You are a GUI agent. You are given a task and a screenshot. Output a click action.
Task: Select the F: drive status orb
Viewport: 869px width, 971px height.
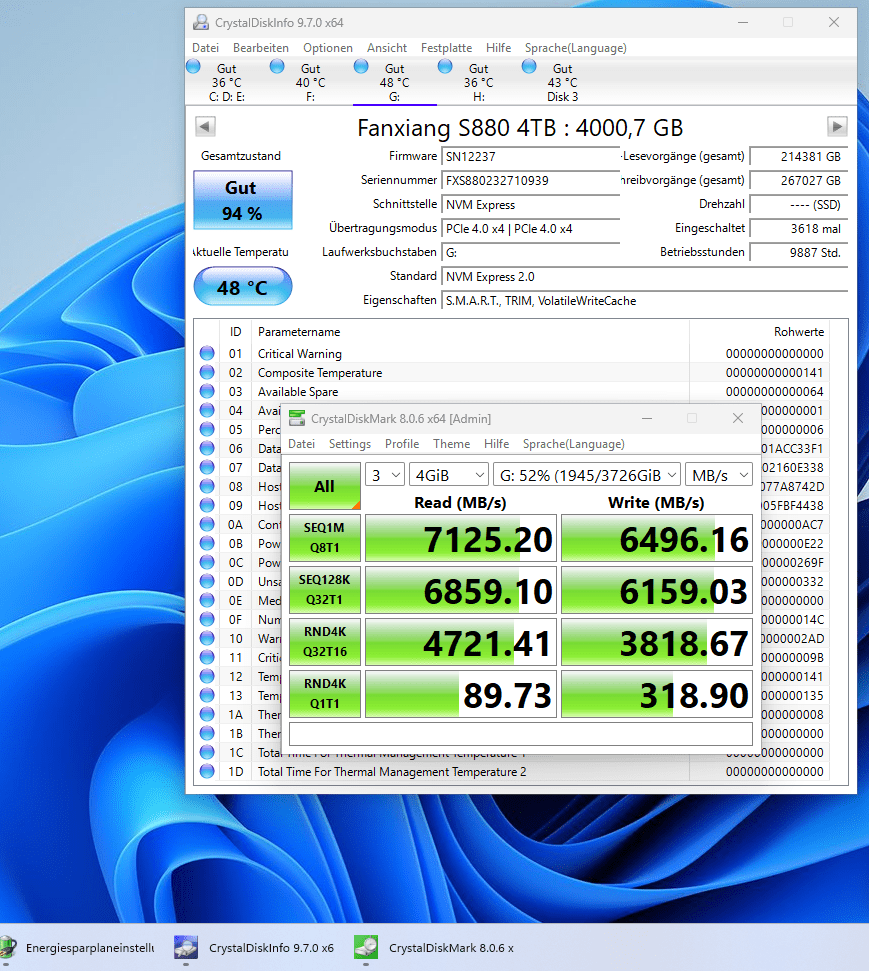277,66
